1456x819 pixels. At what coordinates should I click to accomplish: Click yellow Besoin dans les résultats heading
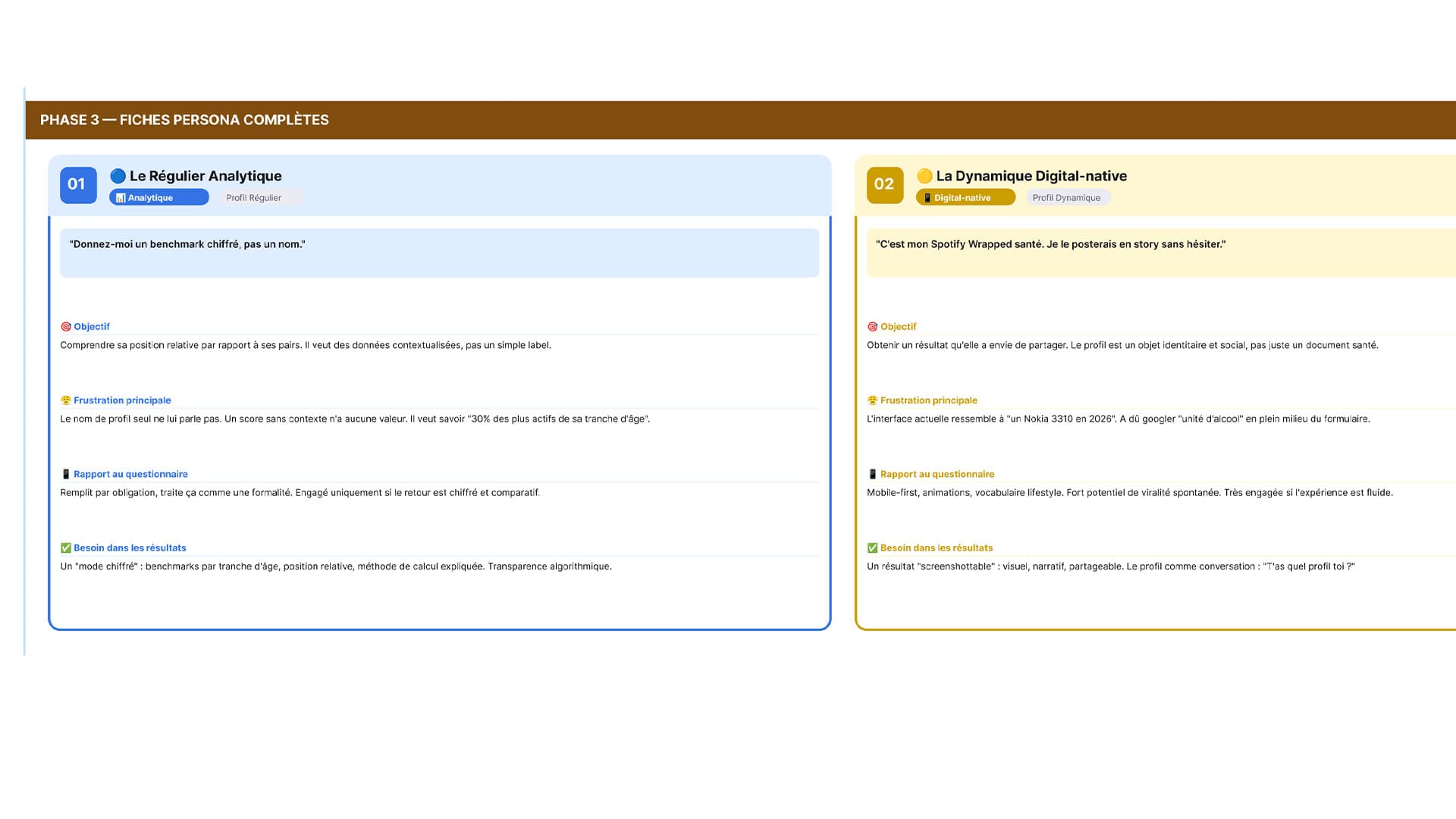(x=937, y=548)
